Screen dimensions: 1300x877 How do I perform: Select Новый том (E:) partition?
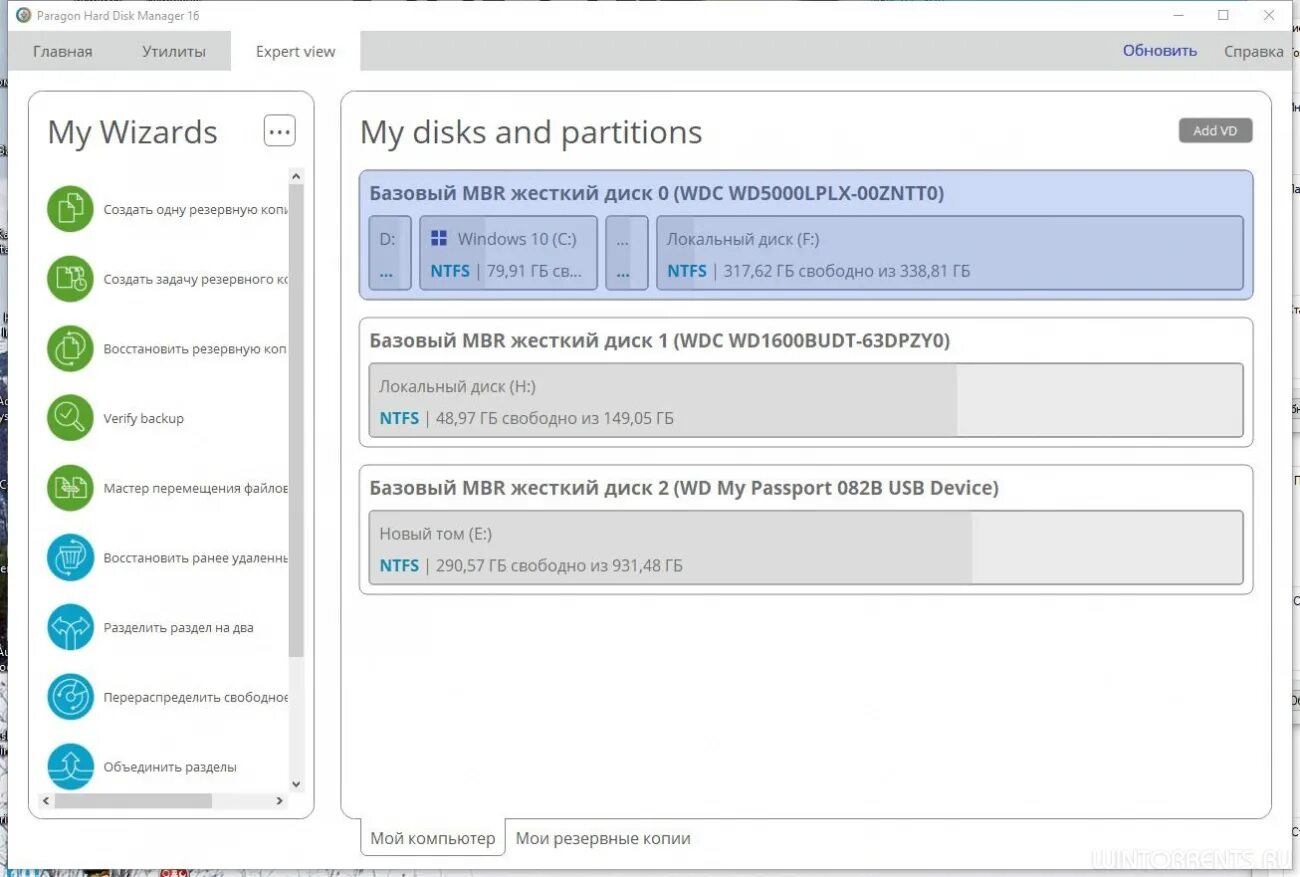point(806,548)
